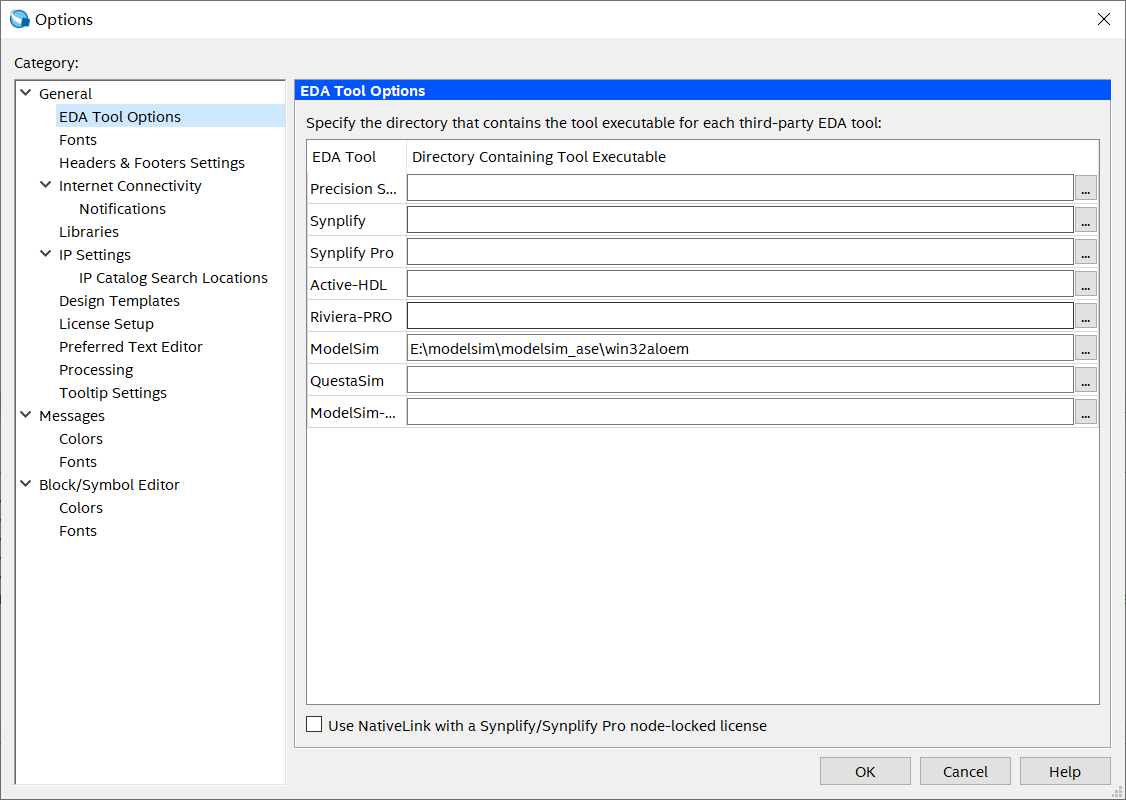This screenshot has height=800, width=1126.
Task: Cancel the Options dialog
Action: (965, 771)
